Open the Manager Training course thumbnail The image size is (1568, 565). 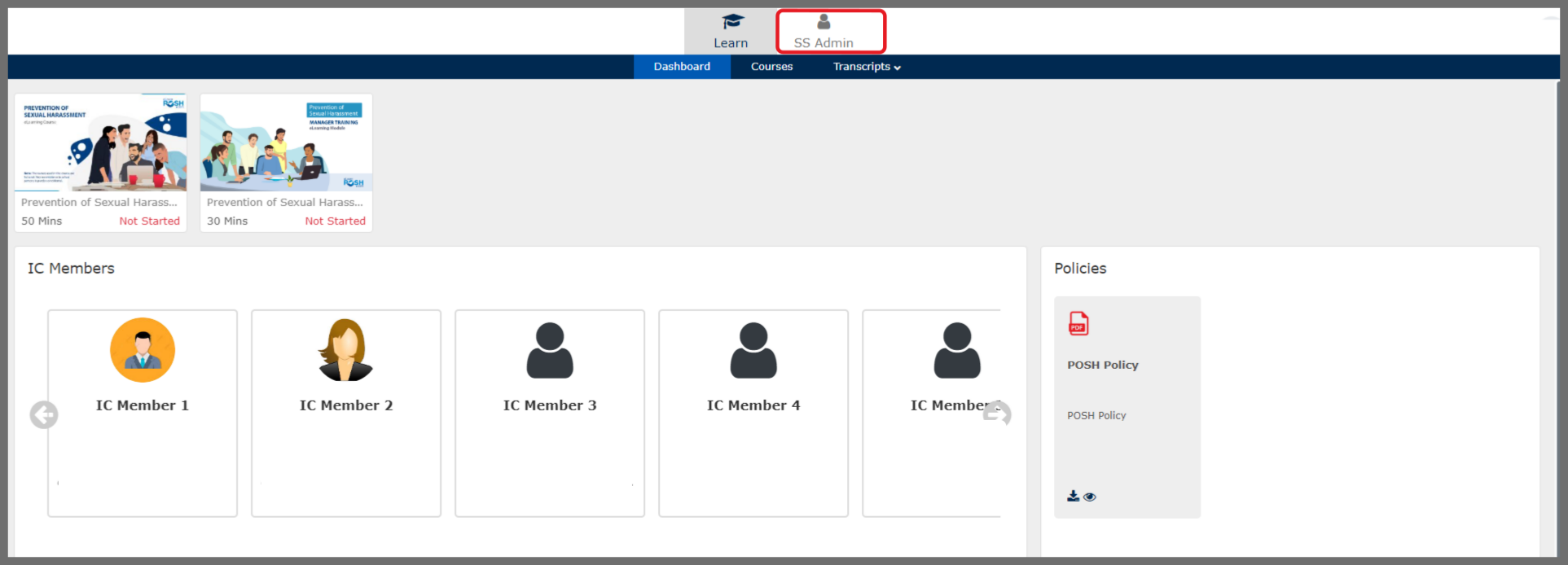pos(287,142)
